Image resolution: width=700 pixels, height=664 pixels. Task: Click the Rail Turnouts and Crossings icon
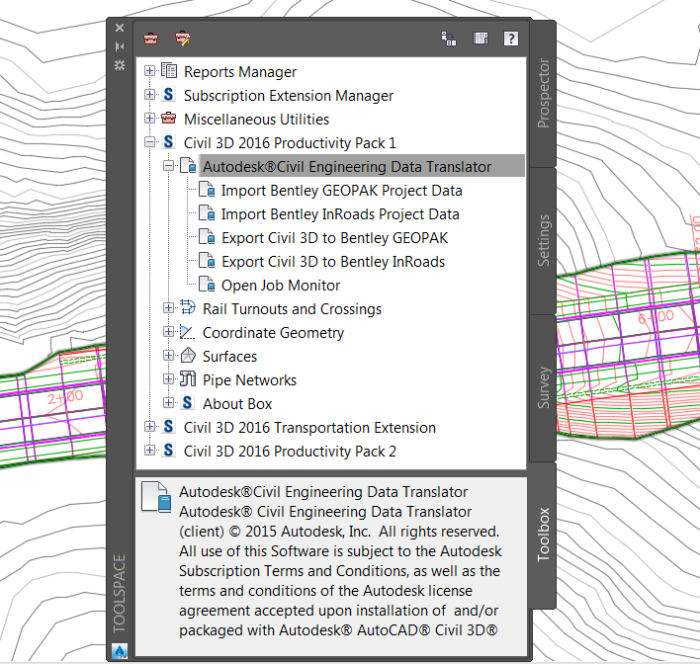click(188, 308)
